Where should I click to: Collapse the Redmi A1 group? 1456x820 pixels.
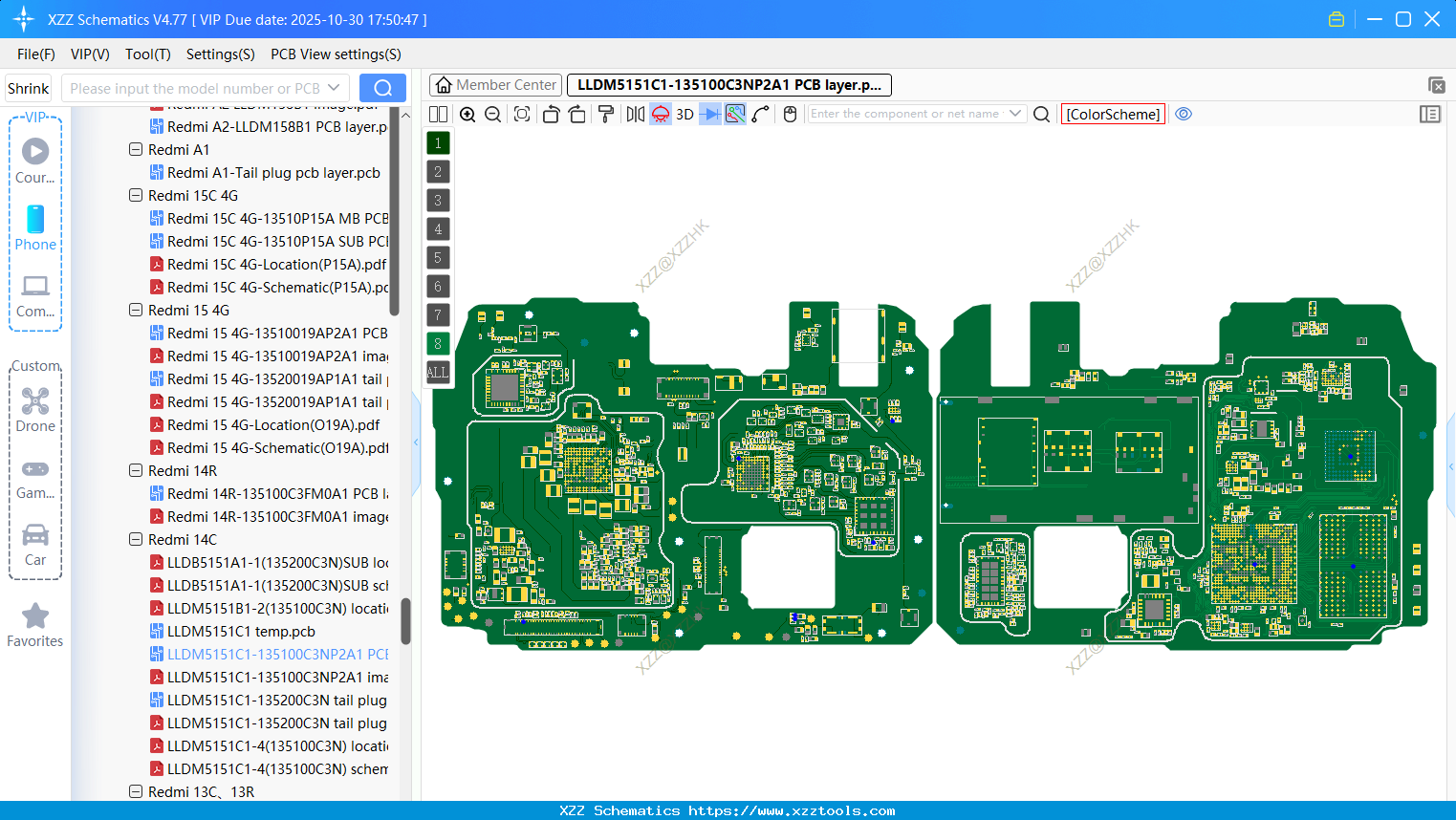click(135, 149)
